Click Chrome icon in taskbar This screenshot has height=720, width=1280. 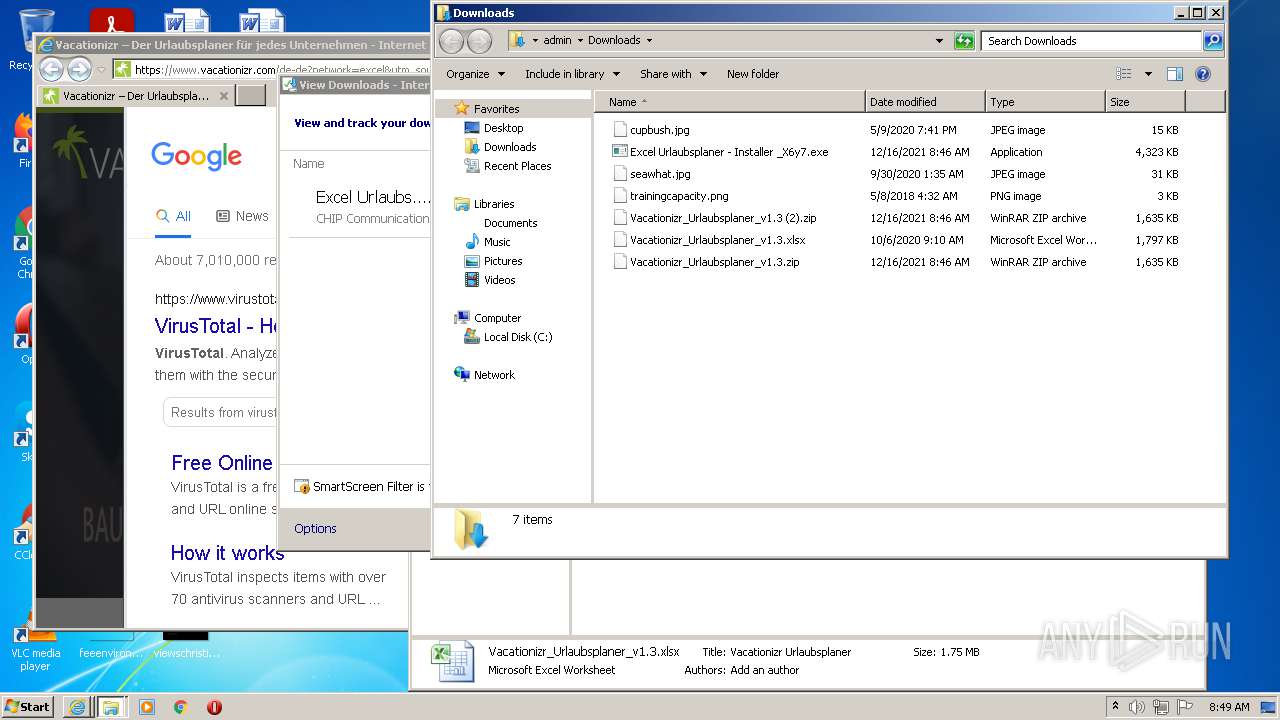180,707
